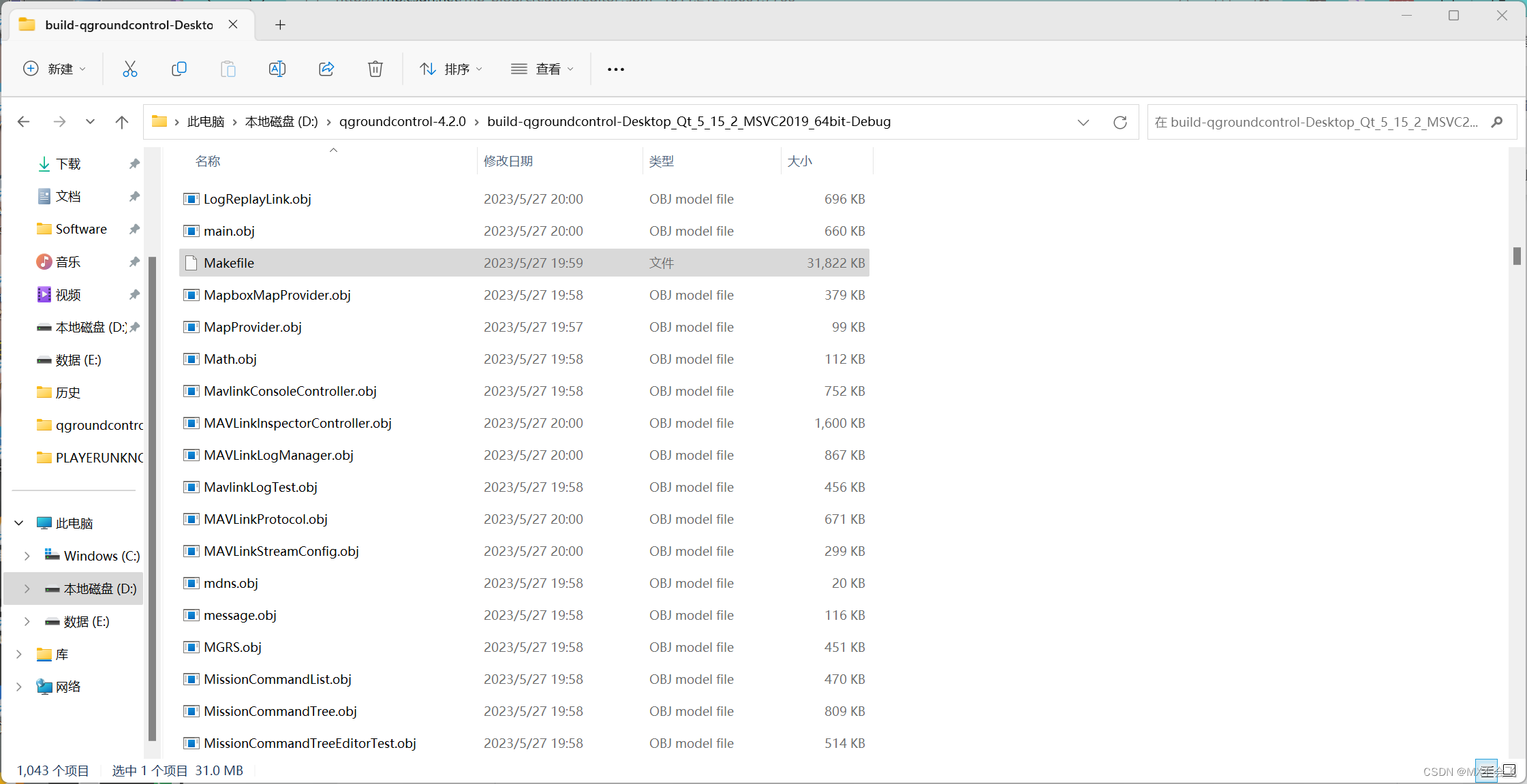Open the 查看 view options dropdown
The height and width of the screenshot is (784, 1527).
542,68
